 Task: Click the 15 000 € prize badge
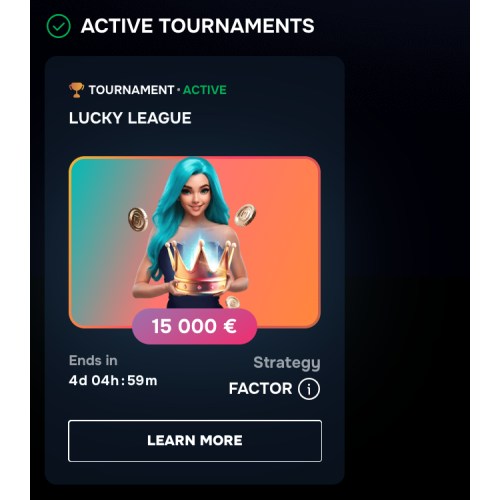pos(195,326)
